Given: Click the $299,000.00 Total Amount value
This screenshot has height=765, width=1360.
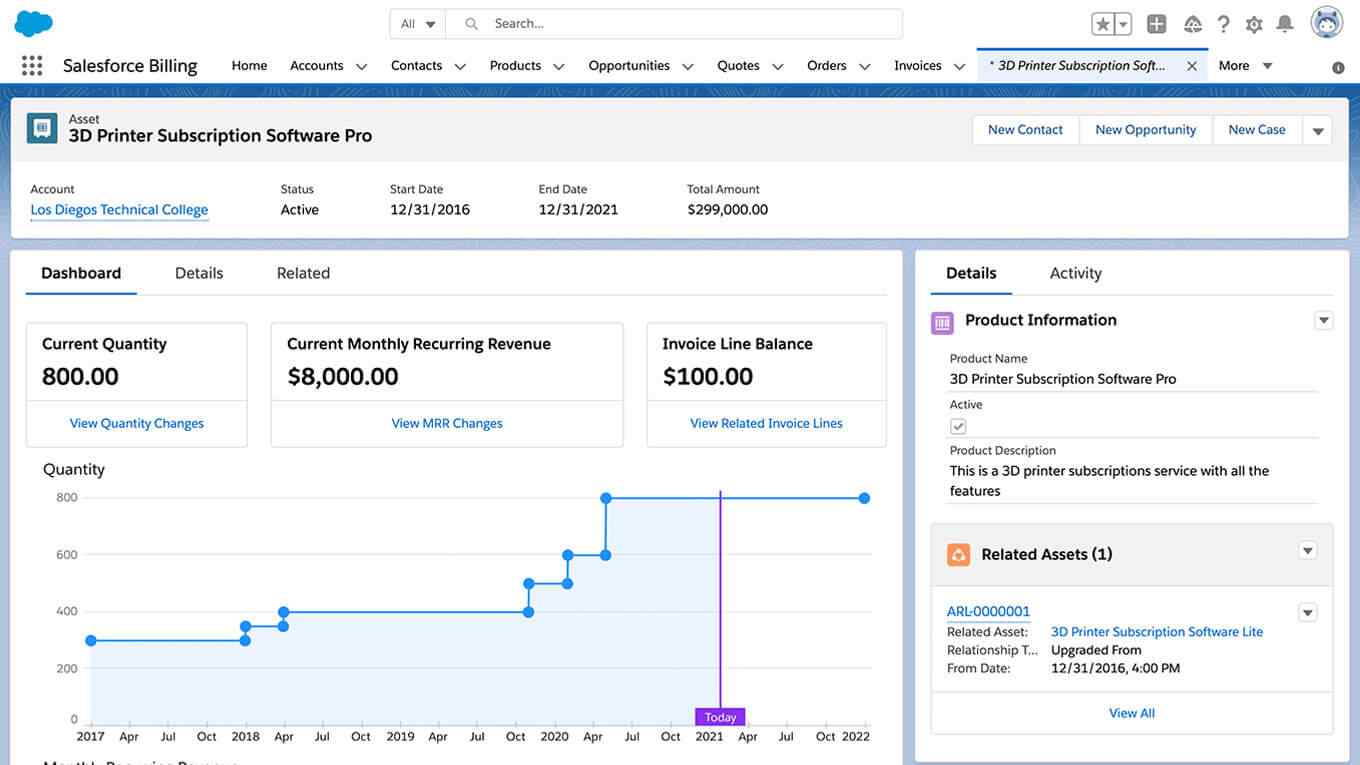Looking at the screenshot, I should (728, 210).
